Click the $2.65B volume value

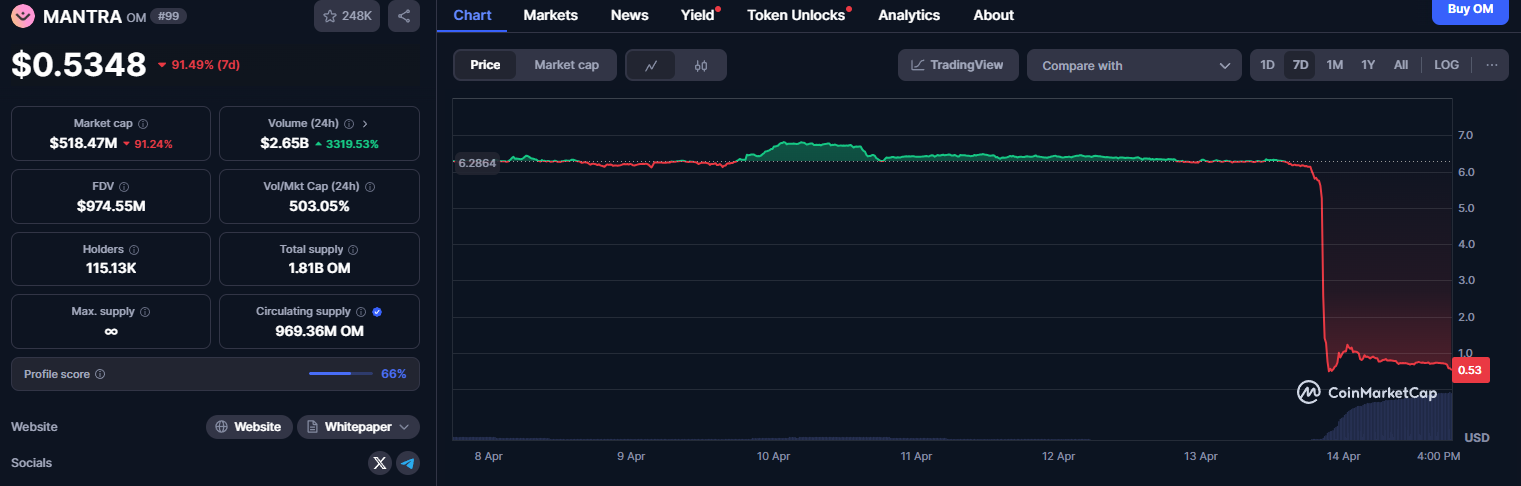click(x=284, y=143)
